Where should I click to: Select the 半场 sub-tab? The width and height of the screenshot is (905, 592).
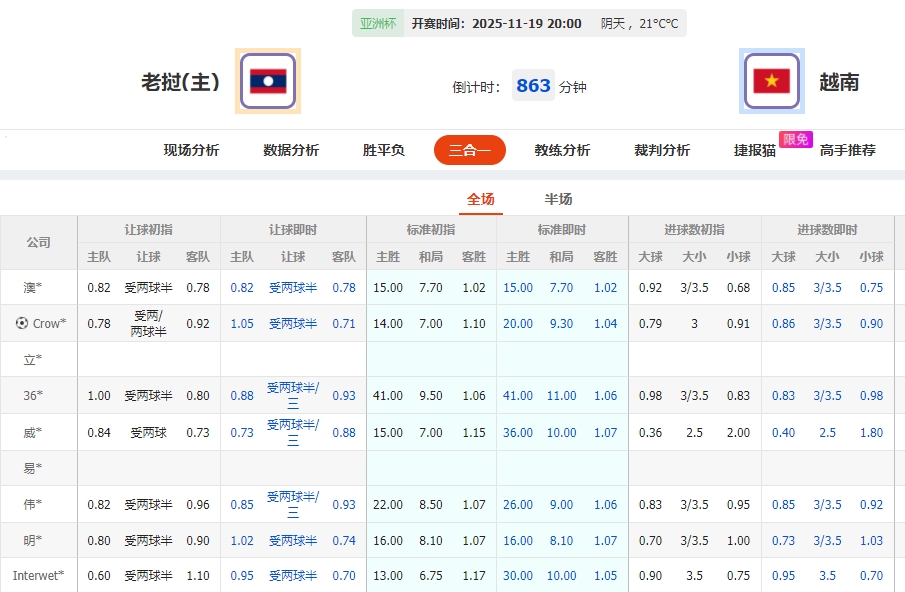pyautogui.click(x=557, y=199)
